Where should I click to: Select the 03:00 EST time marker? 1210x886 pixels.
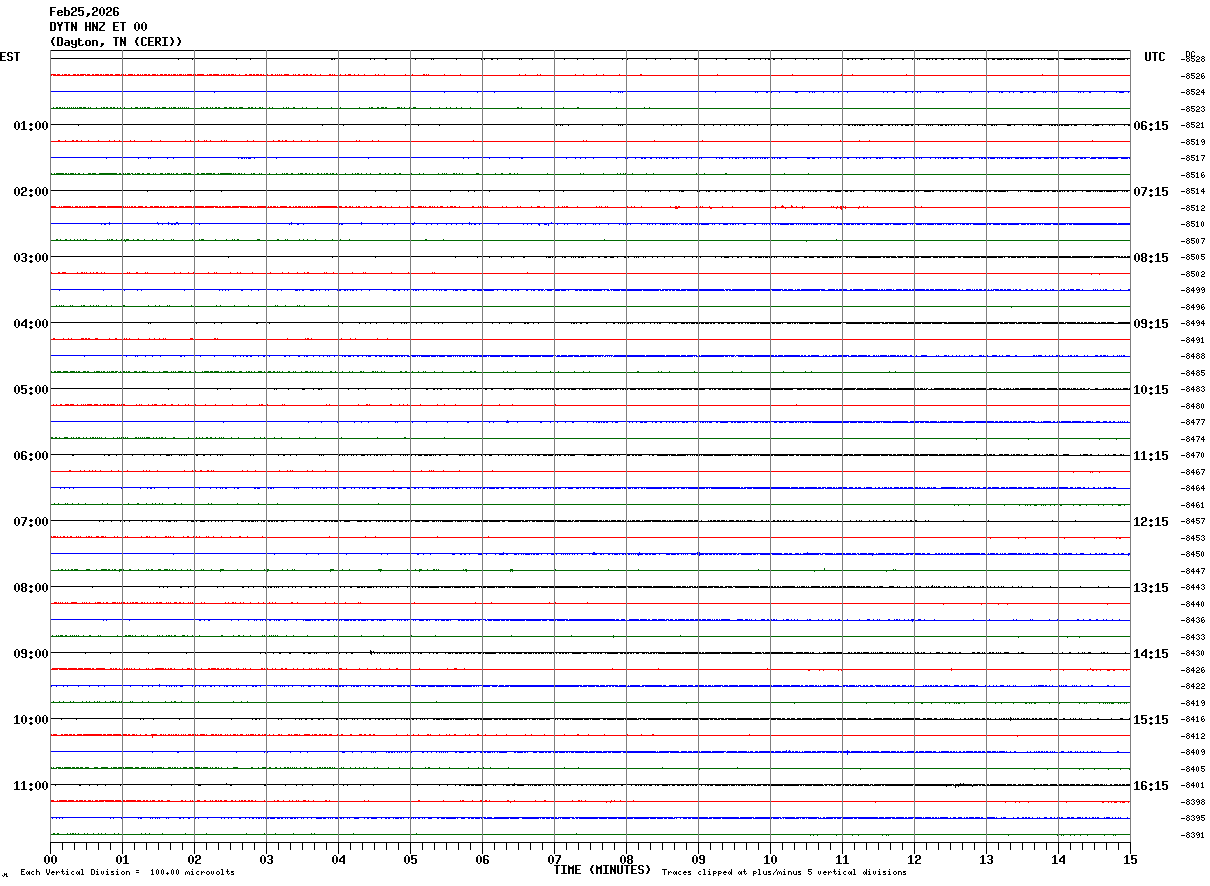click(x=30, y=258)
